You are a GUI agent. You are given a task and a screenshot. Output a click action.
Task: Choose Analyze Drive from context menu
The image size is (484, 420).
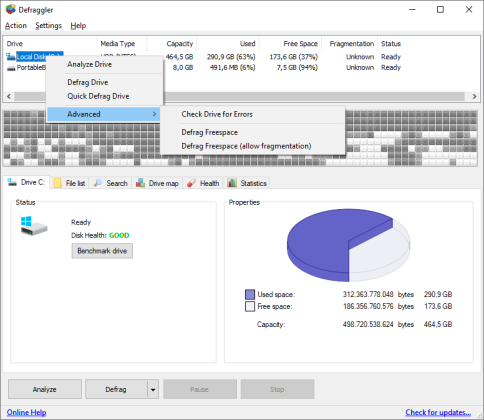tap(89, 64)
